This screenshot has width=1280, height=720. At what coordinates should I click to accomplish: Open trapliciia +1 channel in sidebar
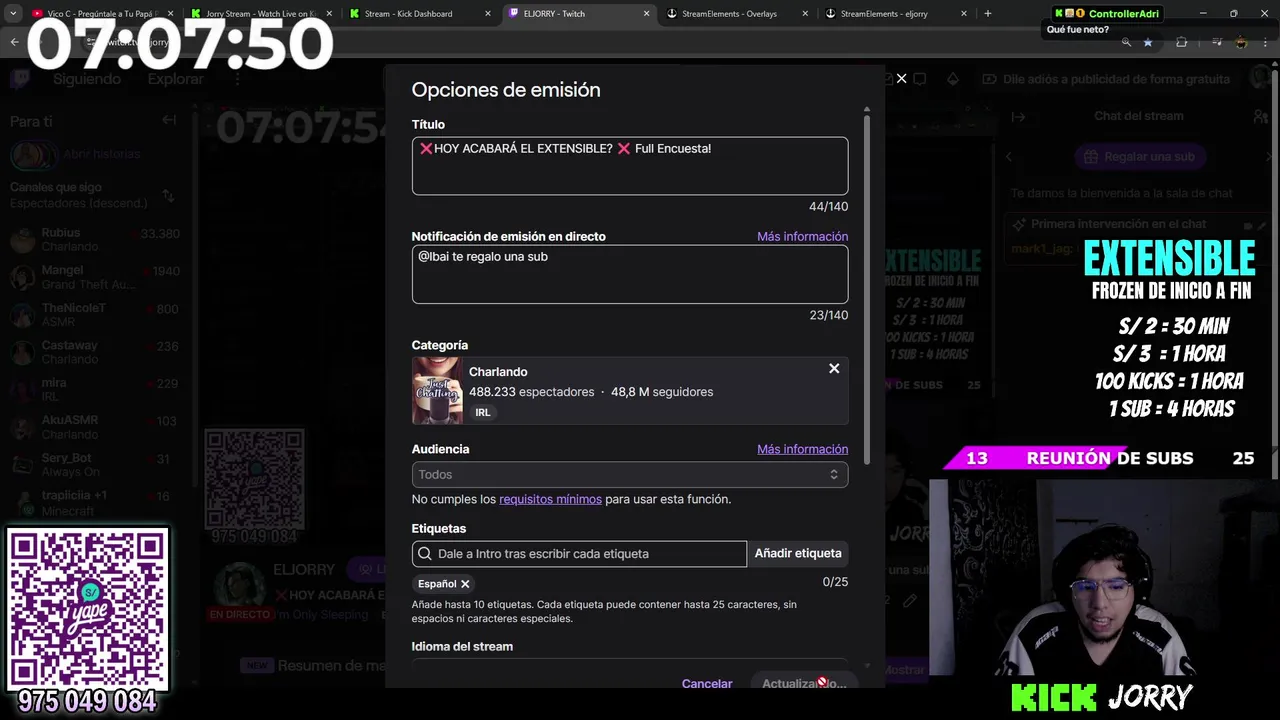click(96, 502)
